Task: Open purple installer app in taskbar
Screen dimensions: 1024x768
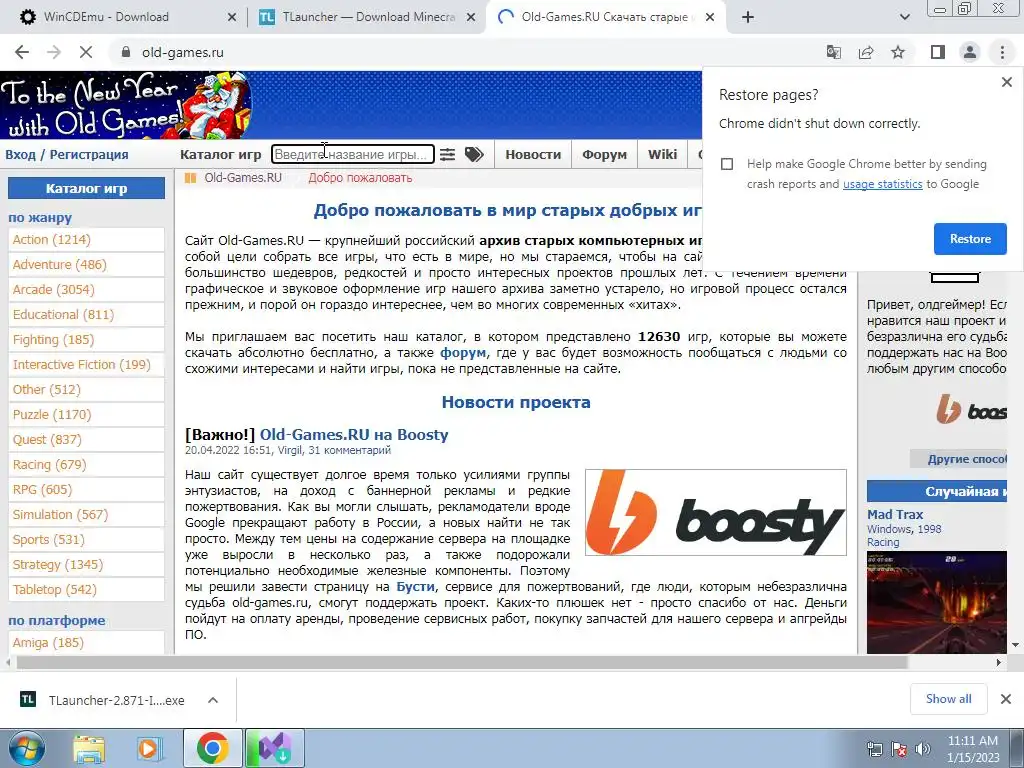Action: (x=274, y=748)
